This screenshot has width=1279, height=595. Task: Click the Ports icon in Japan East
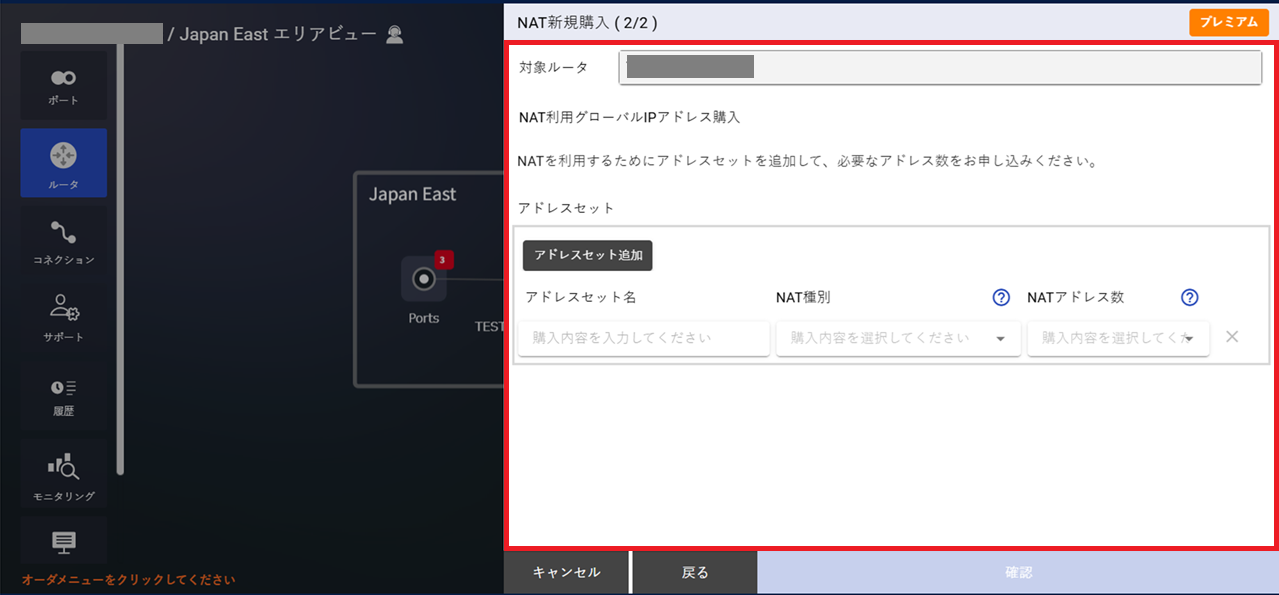click(424, 279)
